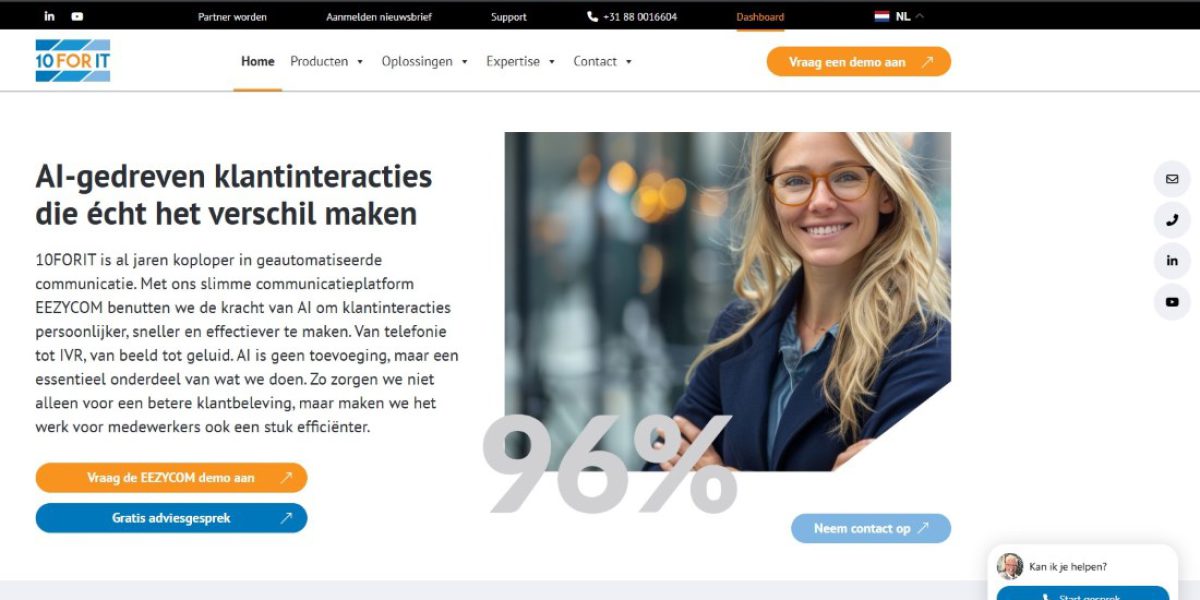
Task: Click the email envelope icon in side panel
Action: 1172,179
